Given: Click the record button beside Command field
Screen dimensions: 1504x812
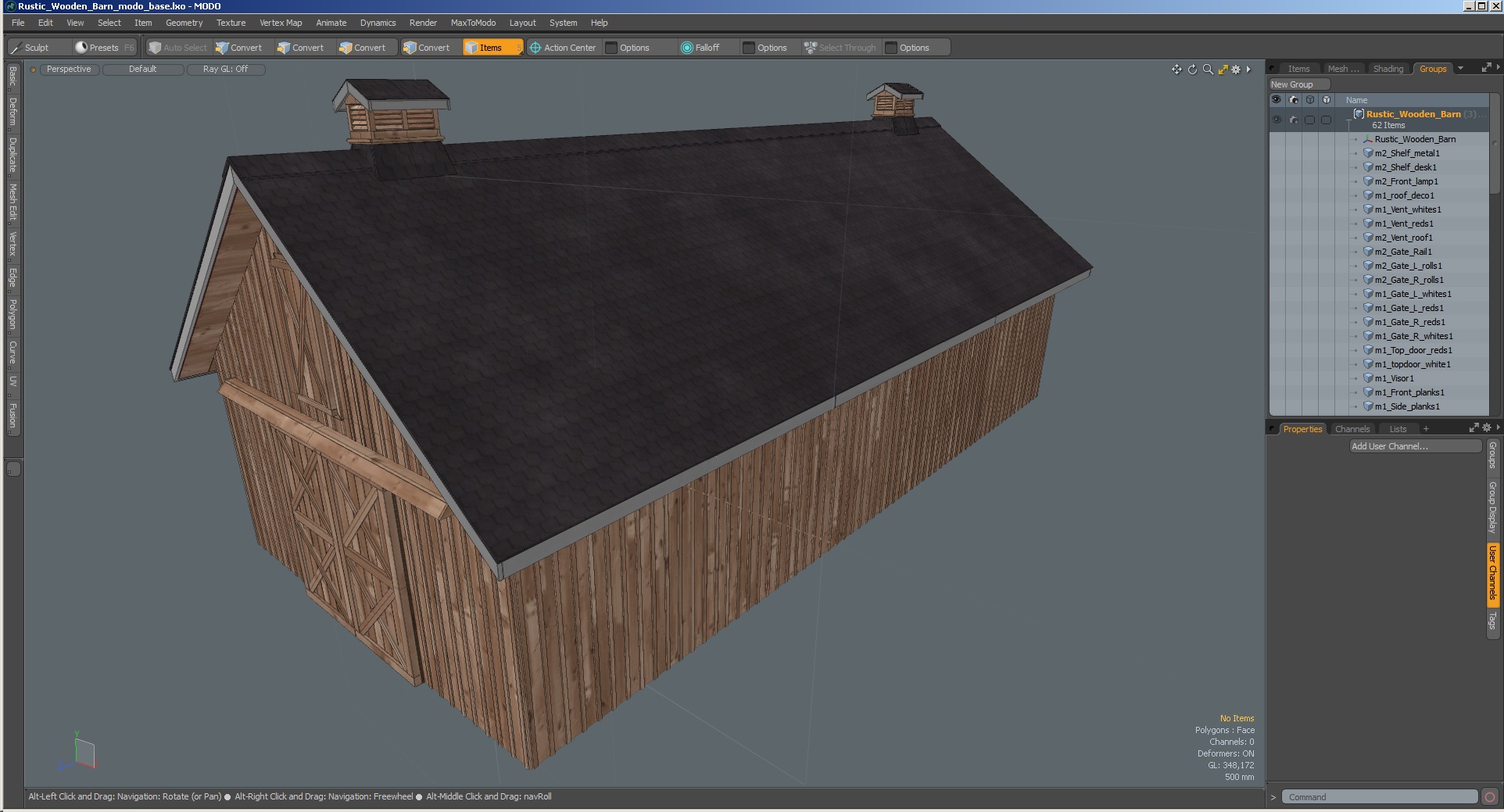Looking at the screenshot, I should coord(1490,797).
